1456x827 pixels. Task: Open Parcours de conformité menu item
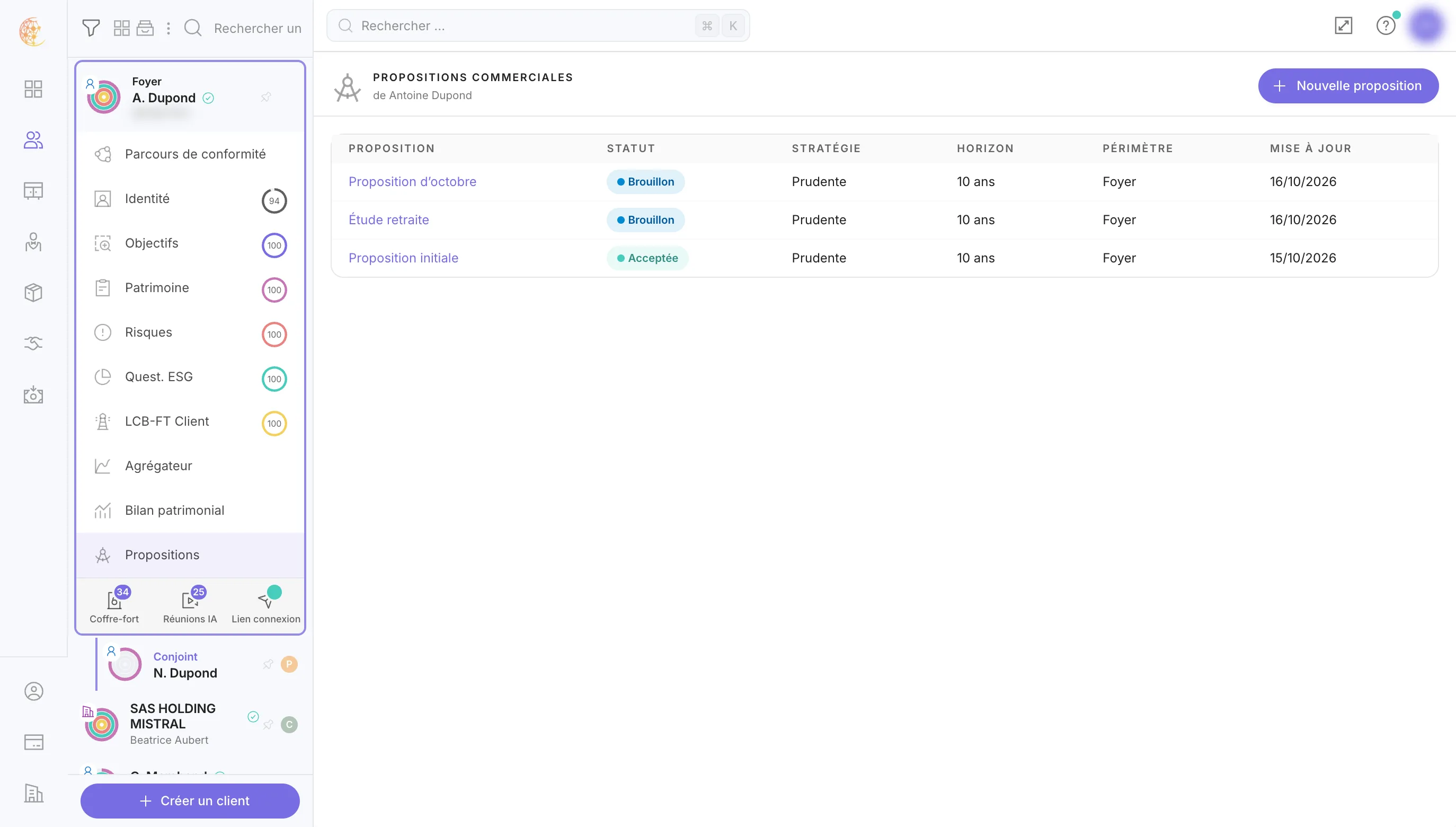click(x=190, y=154)
